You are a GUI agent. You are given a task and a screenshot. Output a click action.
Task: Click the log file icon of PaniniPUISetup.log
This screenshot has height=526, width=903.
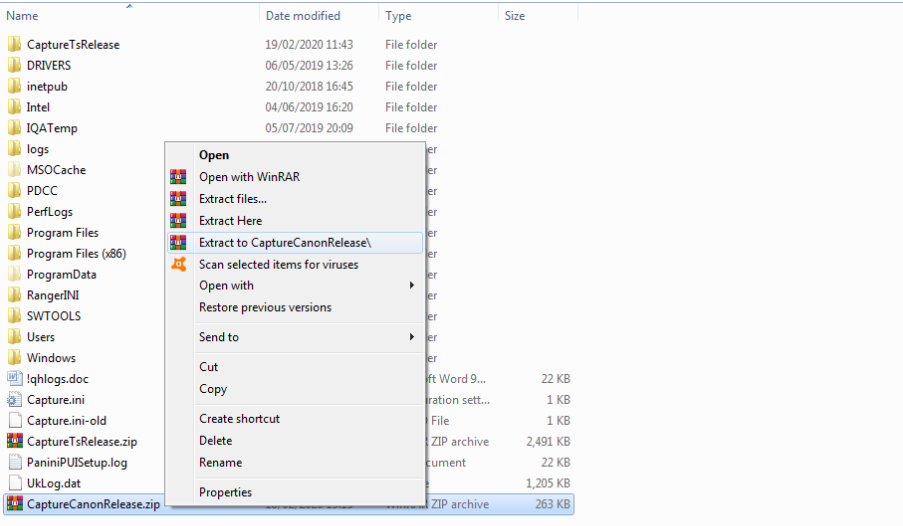[16, 462]
